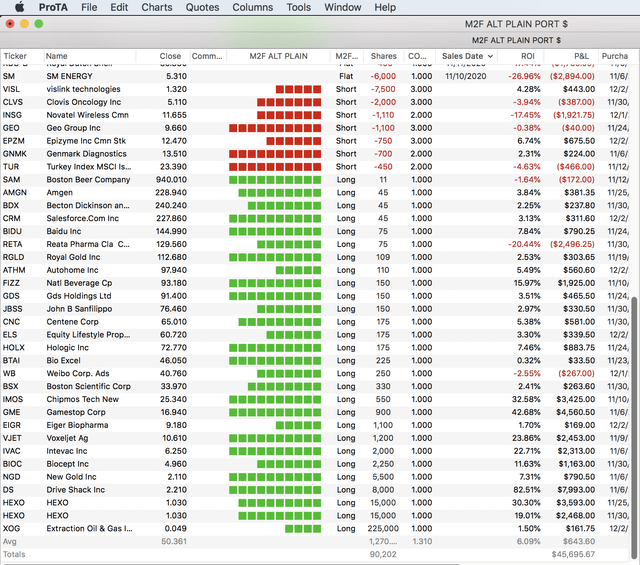
Task: Open the Apple menu
Action: point(19,7)
